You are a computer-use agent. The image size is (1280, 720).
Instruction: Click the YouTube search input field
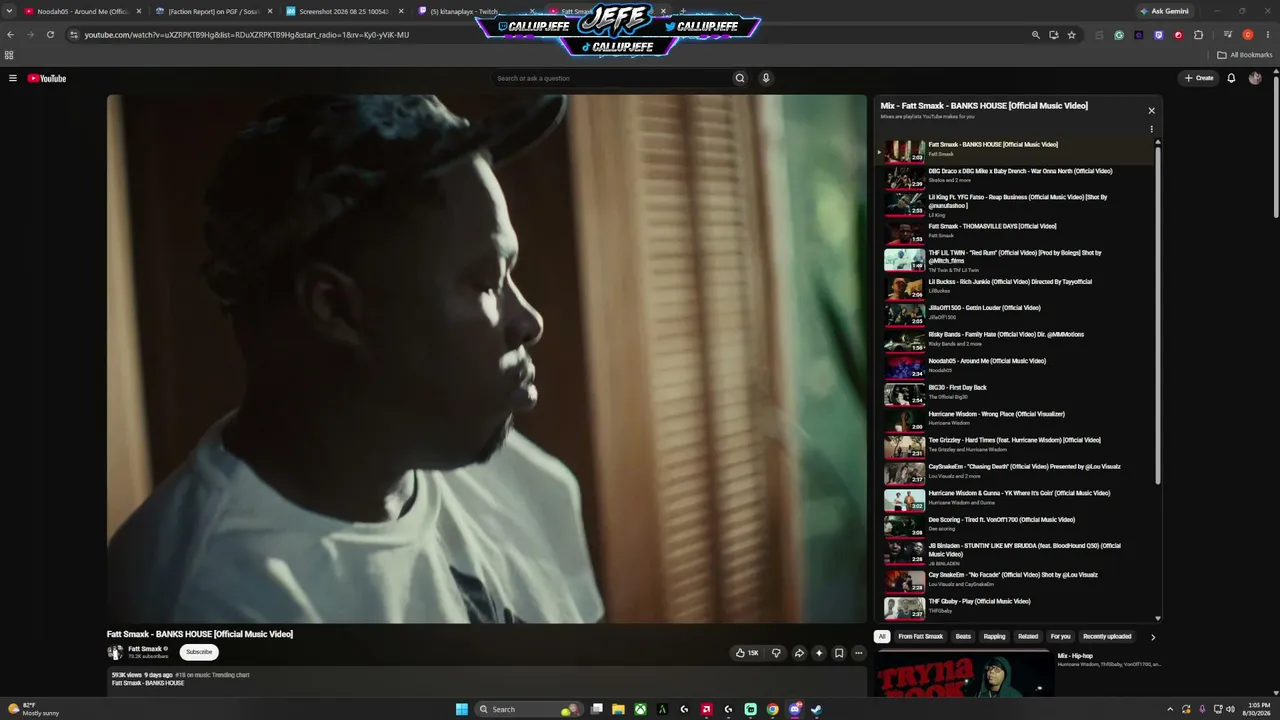[x=611, y=78]
